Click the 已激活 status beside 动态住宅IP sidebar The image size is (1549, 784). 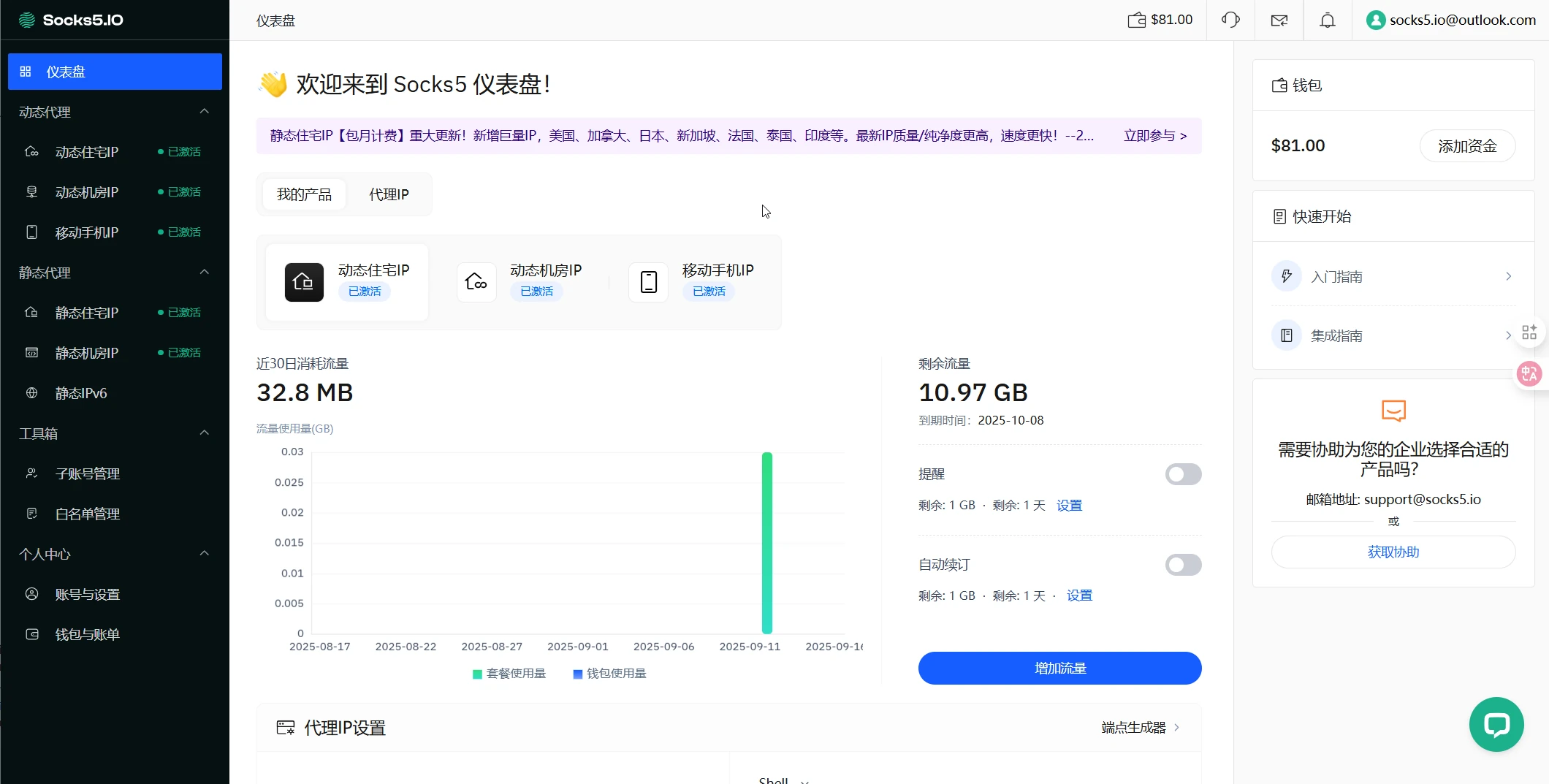coord(180,152)
